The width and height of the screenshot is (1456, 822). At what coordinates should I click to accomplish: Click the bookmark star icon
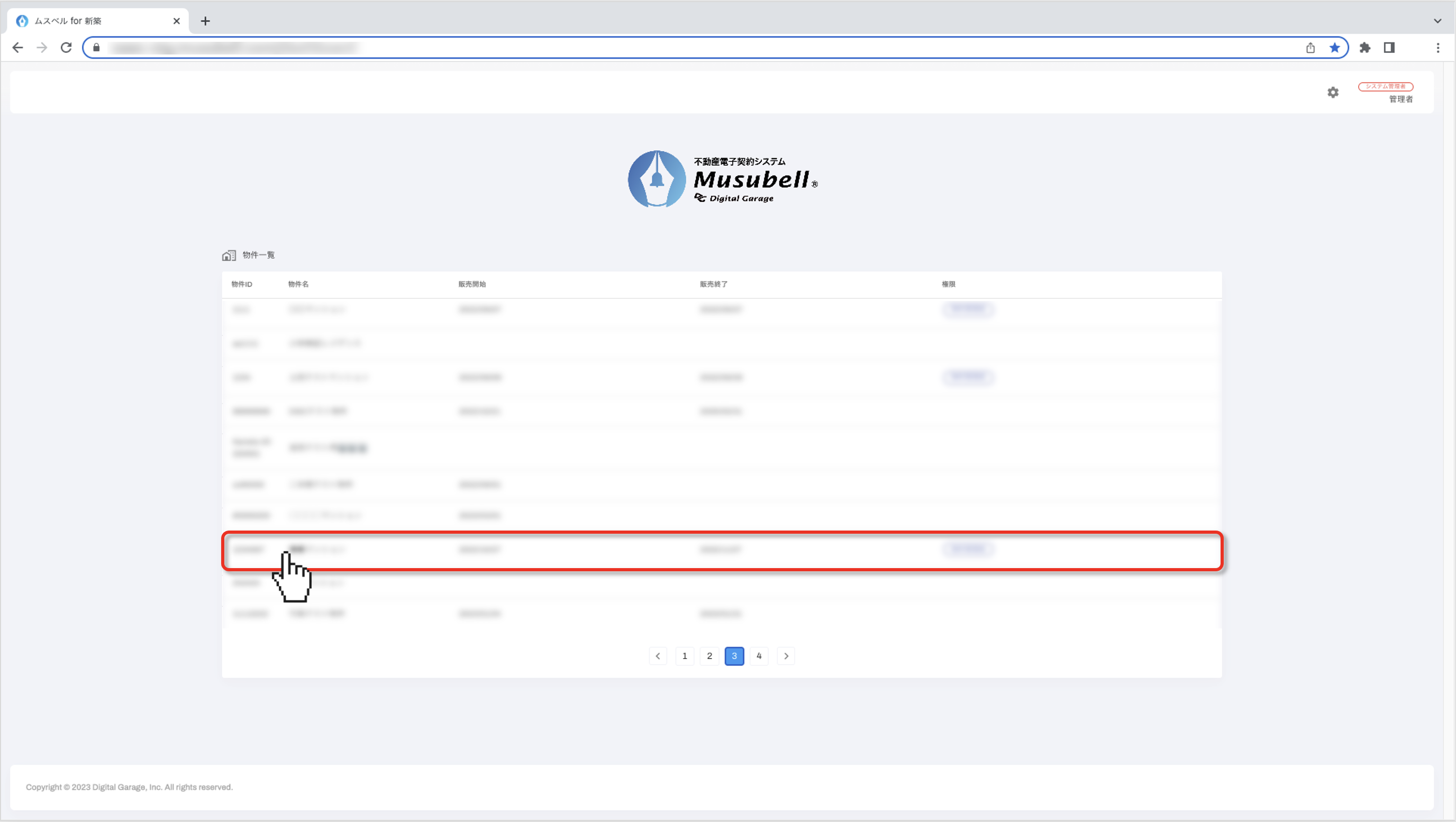click(1334, 48)
